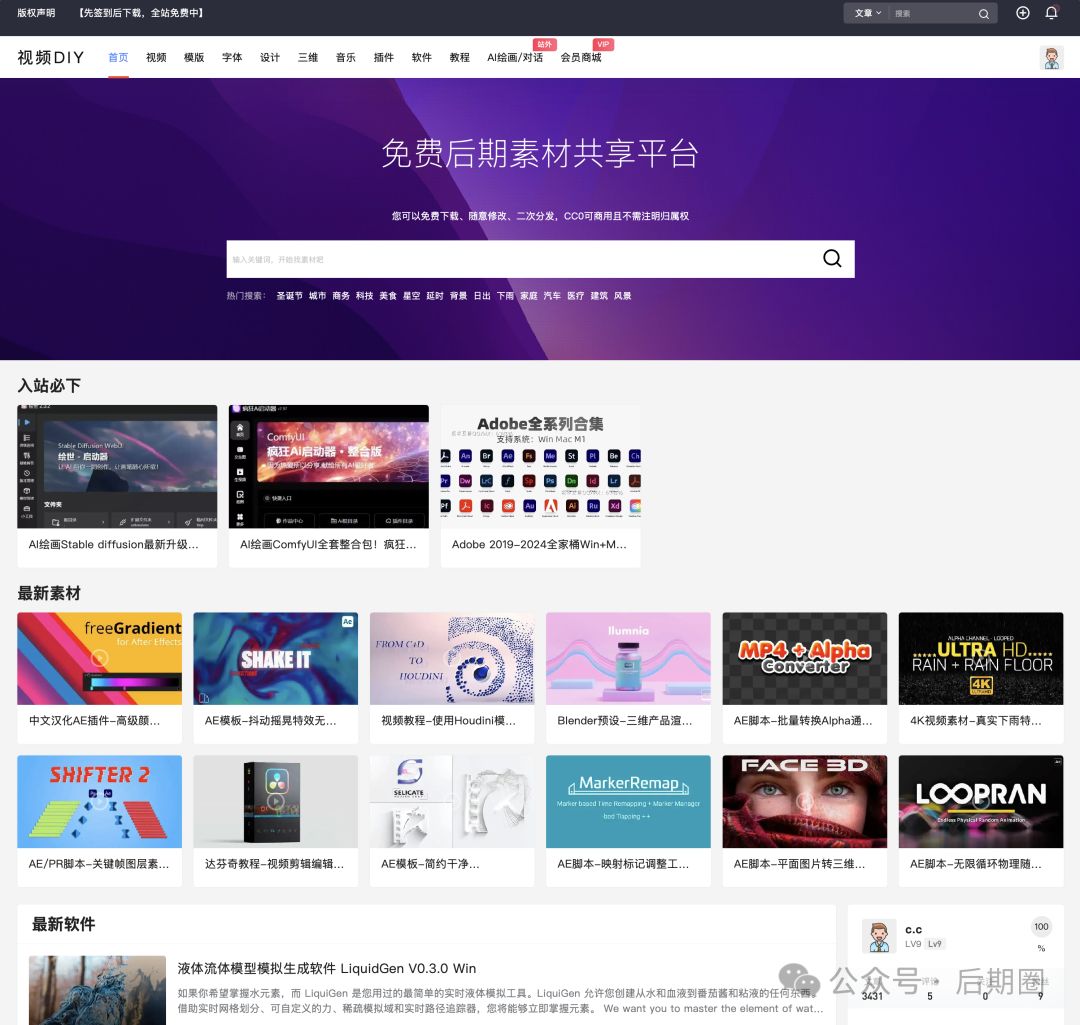Viewport: 1080px width, 1025px height.
Task: Open the freeGradient plugin thumbnail
Action: tap(99, 658)
